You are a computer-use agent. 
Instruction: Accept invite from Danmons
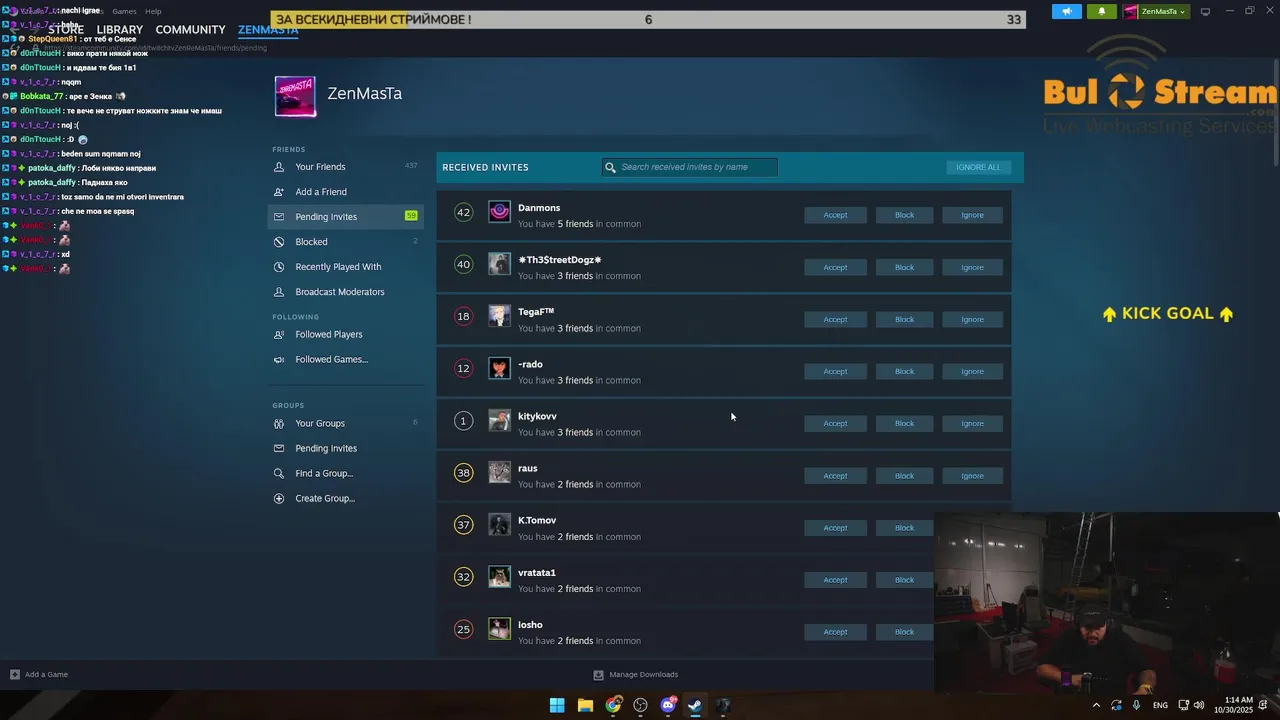tap(835, 215)
